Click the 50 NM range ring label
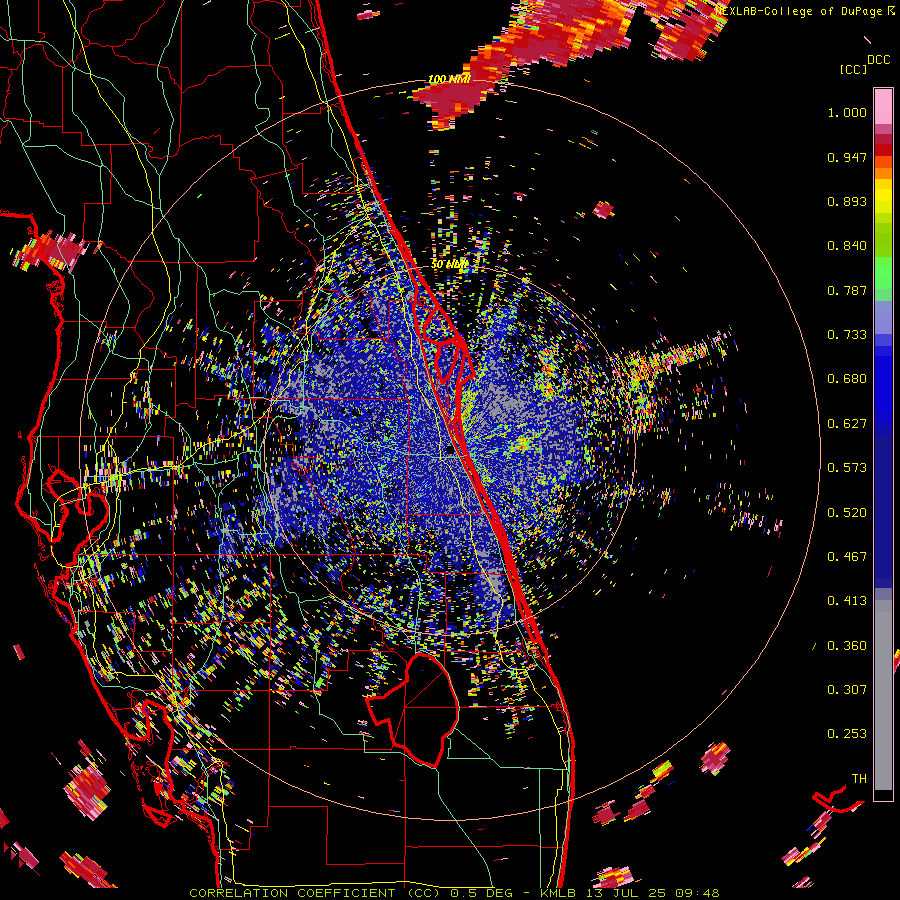Image resolution: width=900 pixels, height=900 pixels. tap(449, 265)
